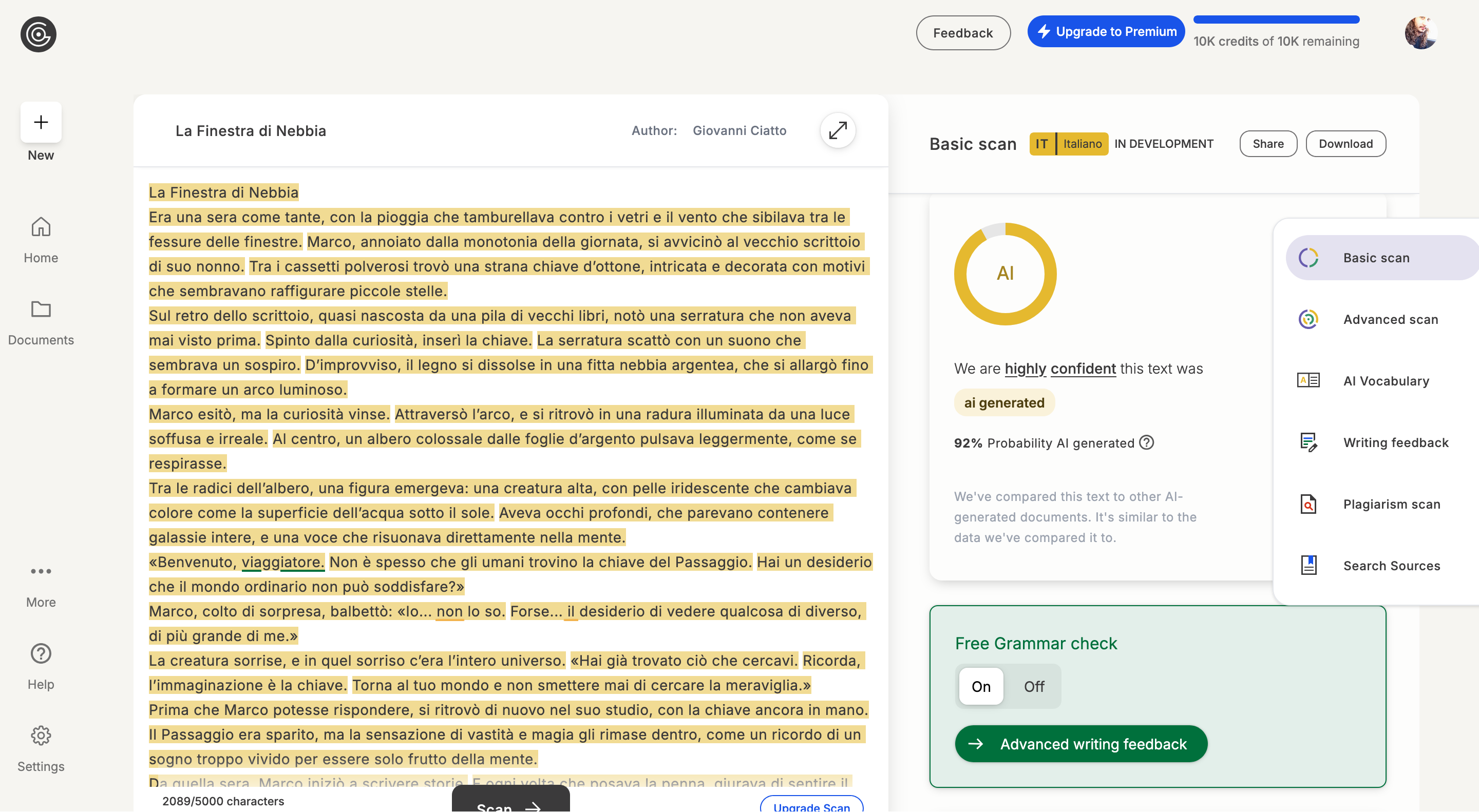Turn grammar check Off
1479x812 pixels.
point(1034,686)
